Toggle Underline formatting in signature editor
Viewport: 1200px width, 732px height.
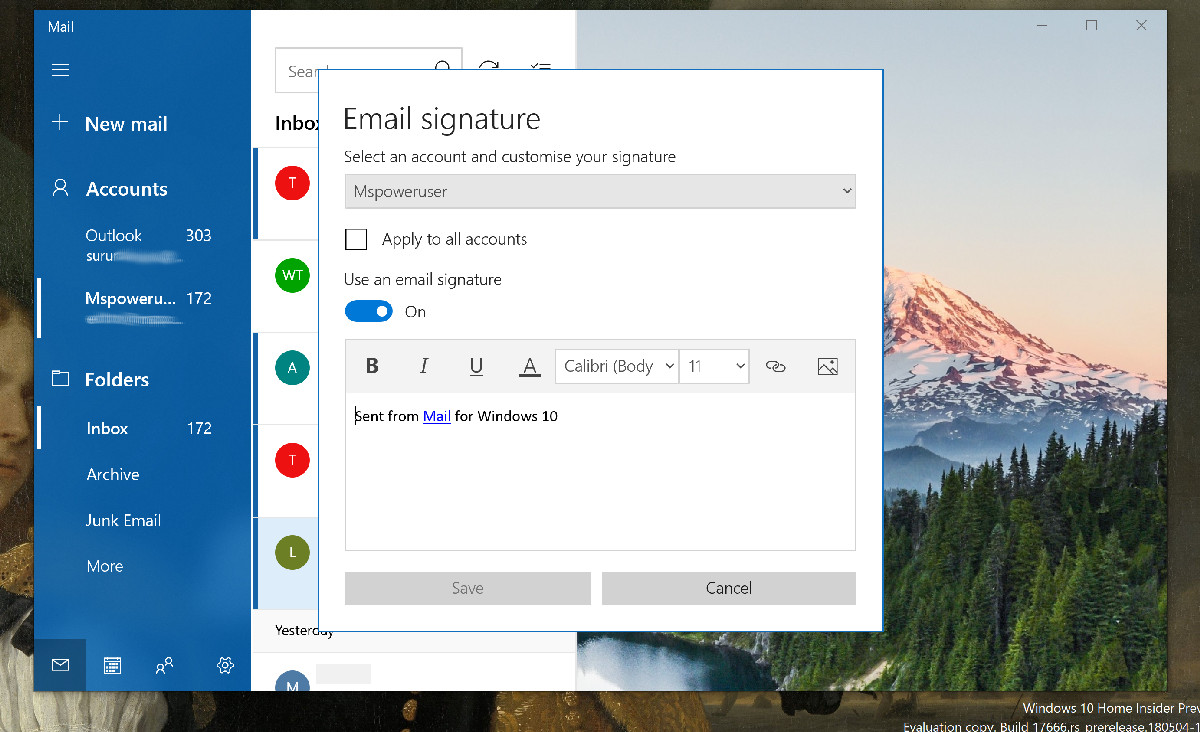point(476,366)
